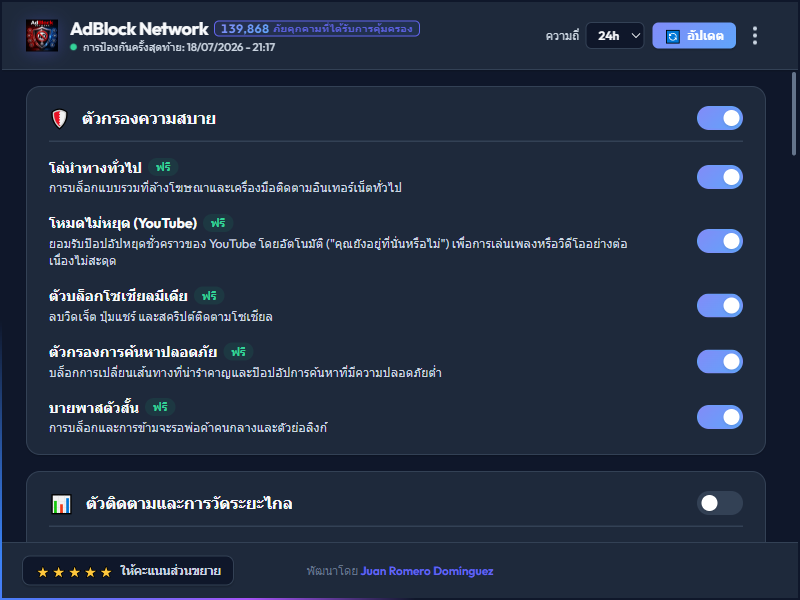The height and width of the screenshot is (600, 800).
Task: Click the AdBlock Network logo icon
Action: (42, 36)
